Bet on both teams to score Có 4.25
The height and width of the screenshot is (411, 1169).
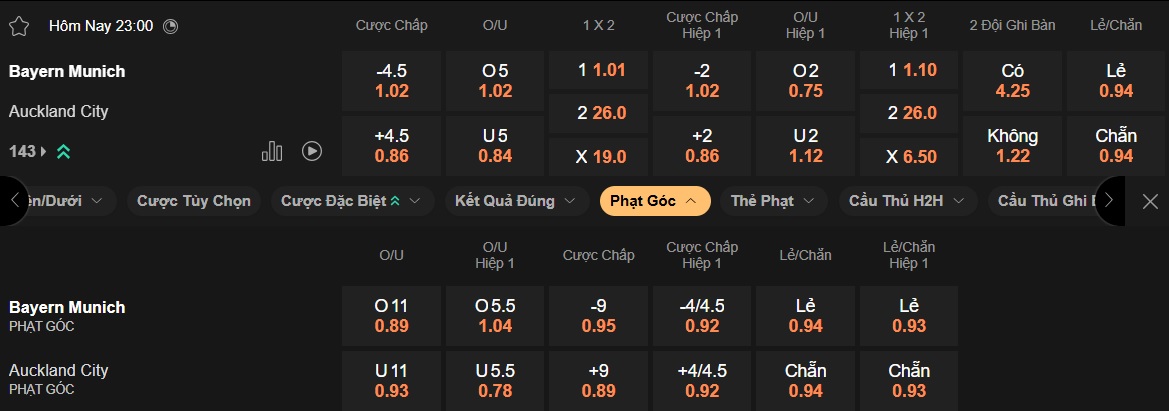tap(1012, 81)
